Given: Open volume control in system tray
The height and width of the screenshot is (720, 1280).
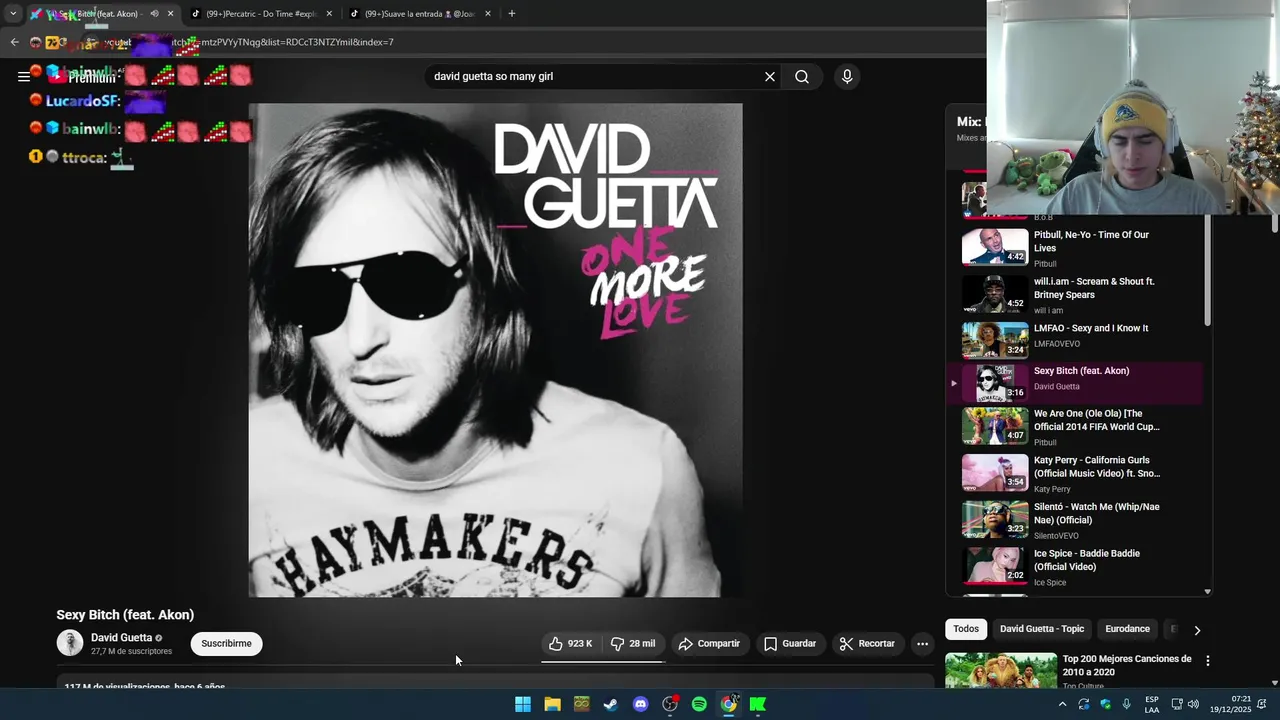Looking at the screenshot, I should (x=1193, y=704).
